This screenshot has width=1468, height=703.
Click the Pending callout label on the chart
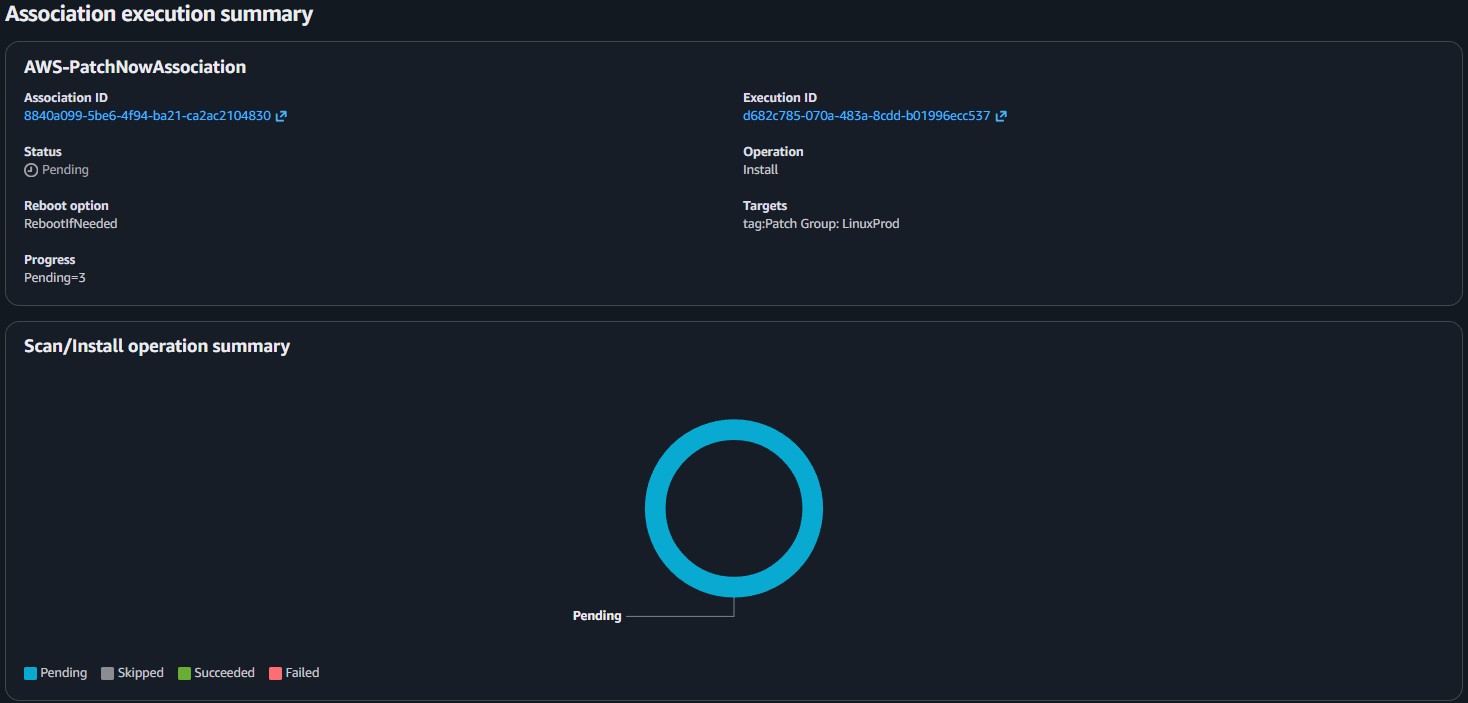tap(597, 615)
